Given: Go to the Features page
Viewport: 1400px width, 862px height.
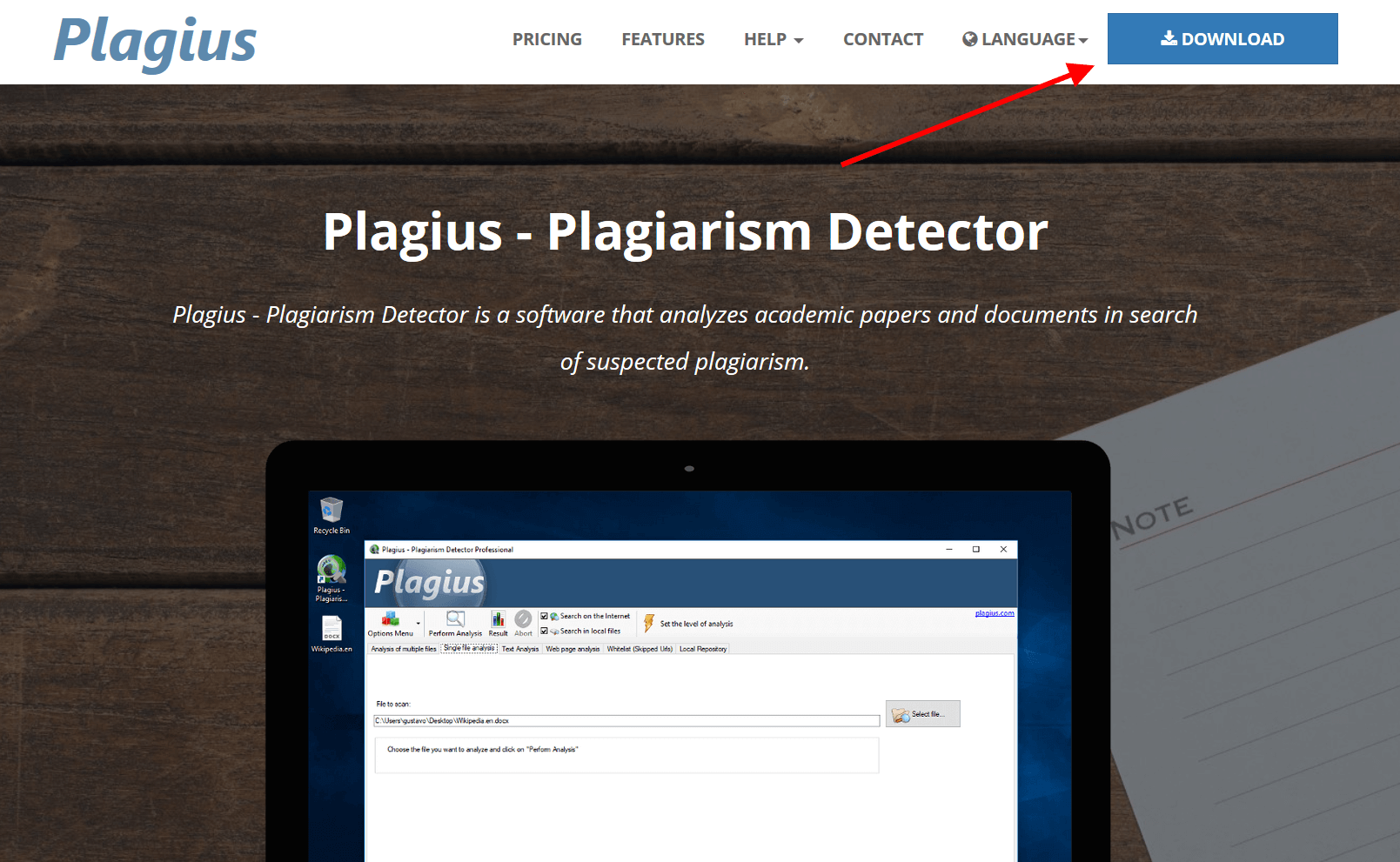Looking at the screenshot, I should point(663,39).
